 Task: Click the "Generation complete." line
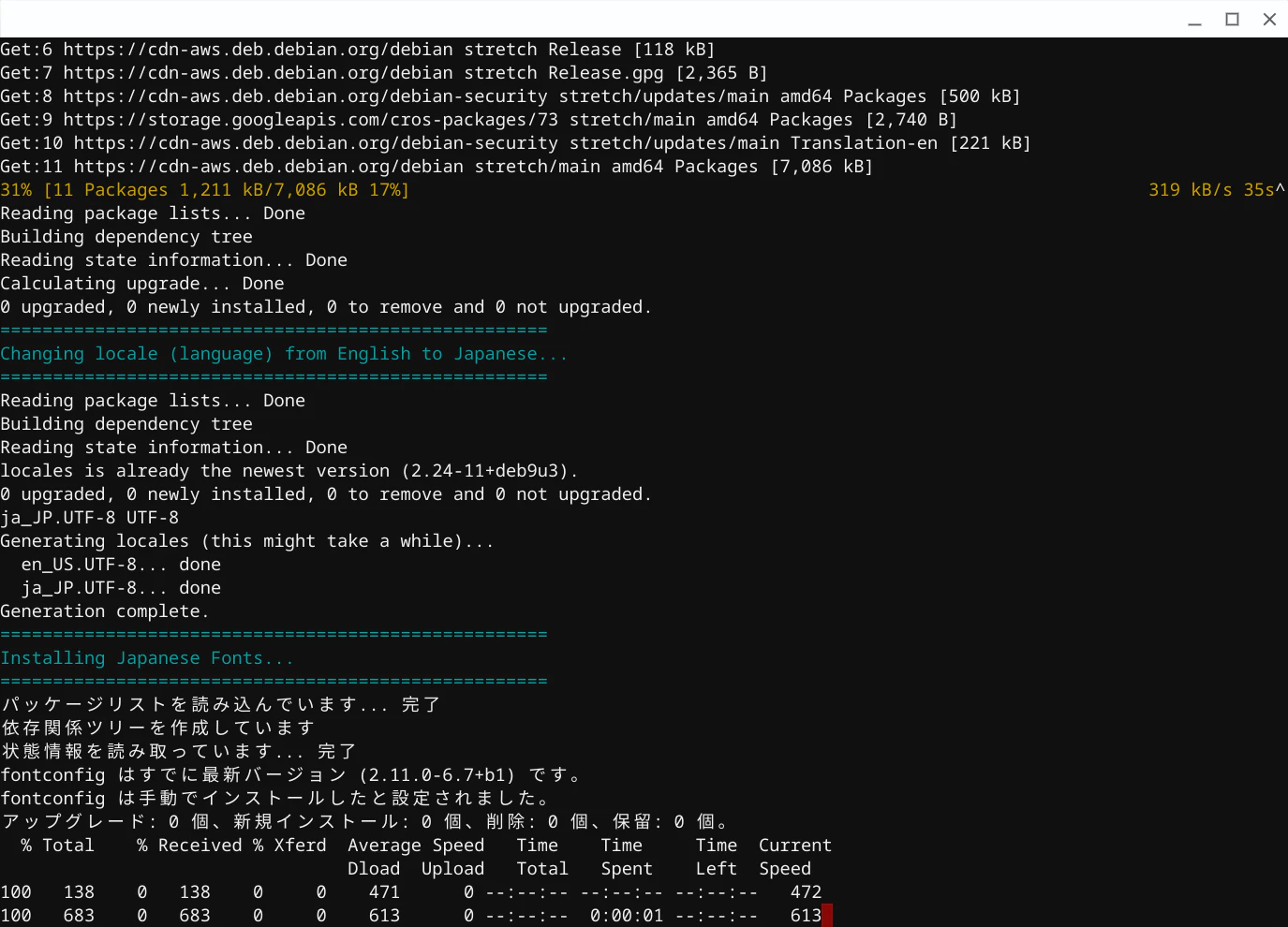click(x=104, y=611)
